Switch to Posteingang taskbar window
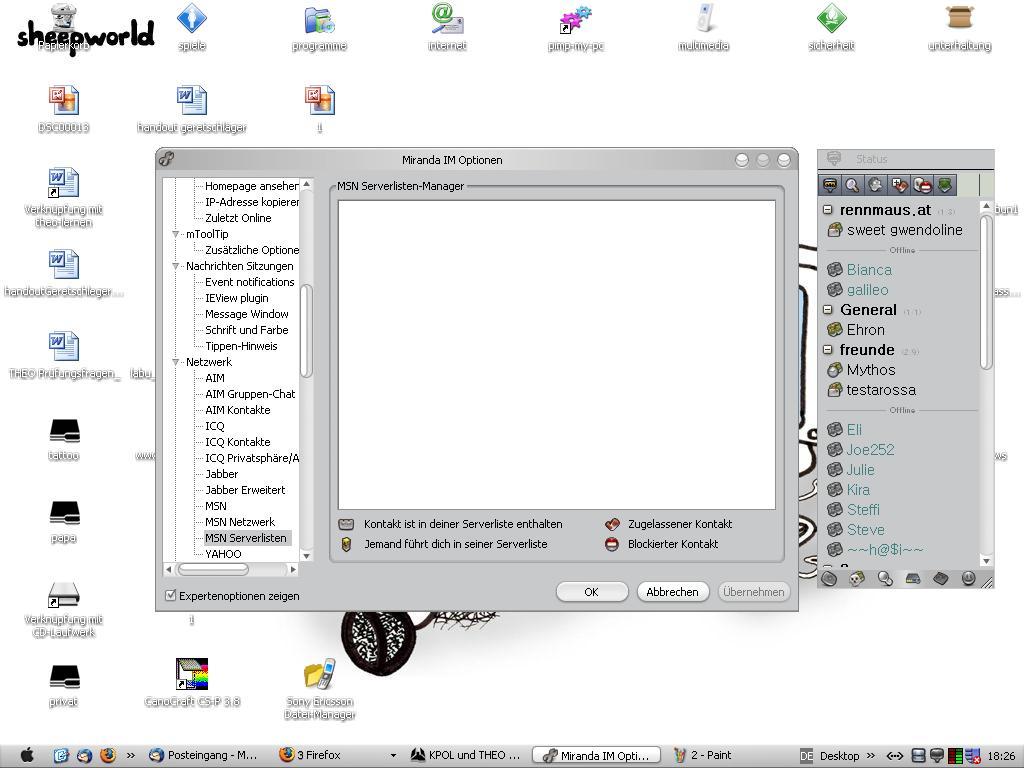This screenshot has height=768, width=1024. 203,756
